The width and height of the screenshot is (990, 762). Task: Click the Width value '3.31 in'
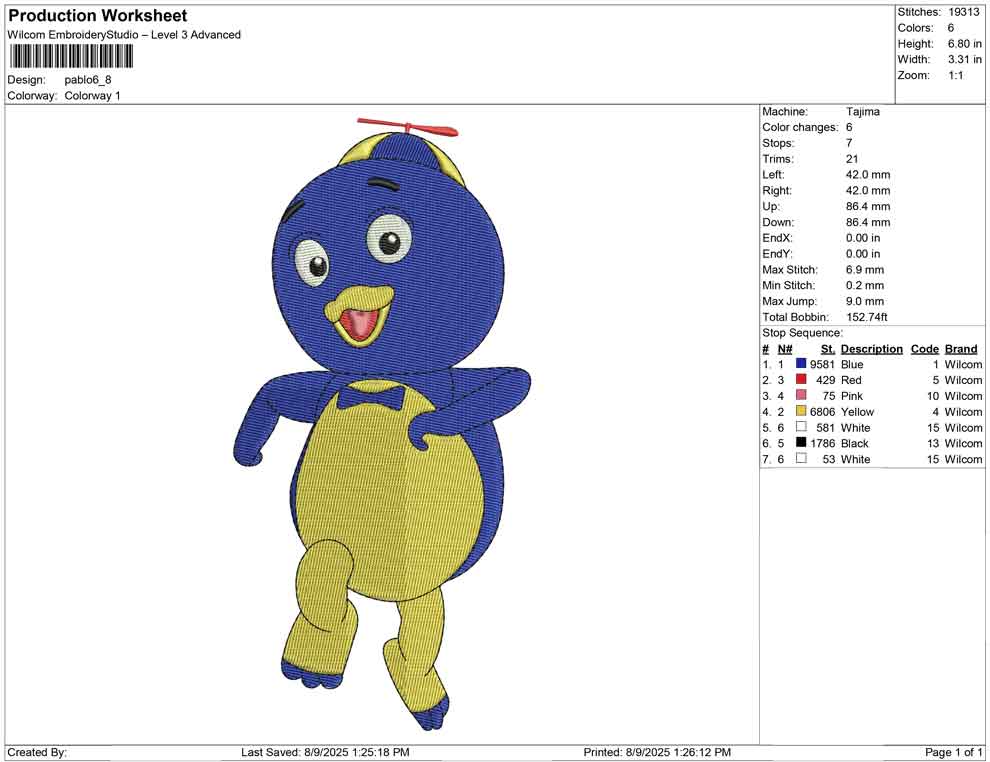(x=964, y=59)
